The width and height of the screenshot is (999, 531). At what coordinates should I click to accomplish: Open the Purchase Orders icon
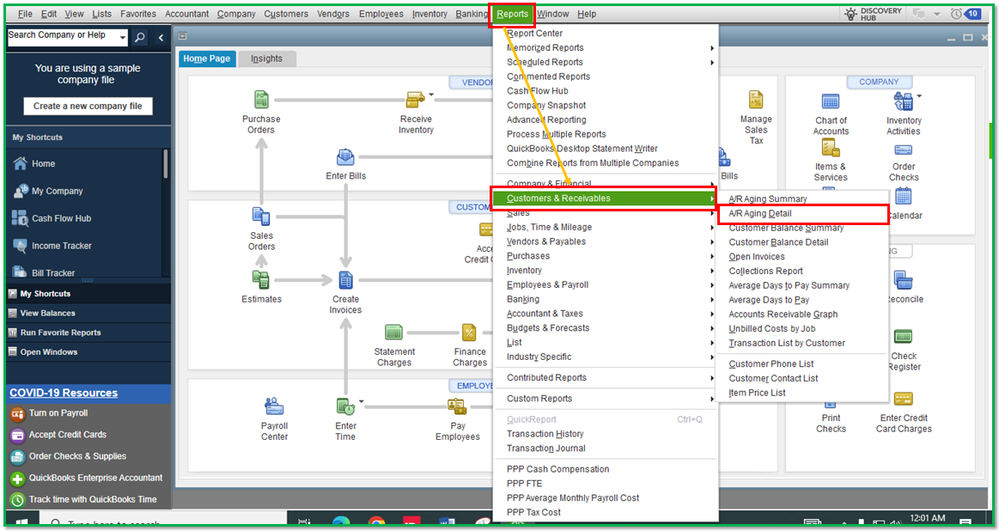click(261, 99)
